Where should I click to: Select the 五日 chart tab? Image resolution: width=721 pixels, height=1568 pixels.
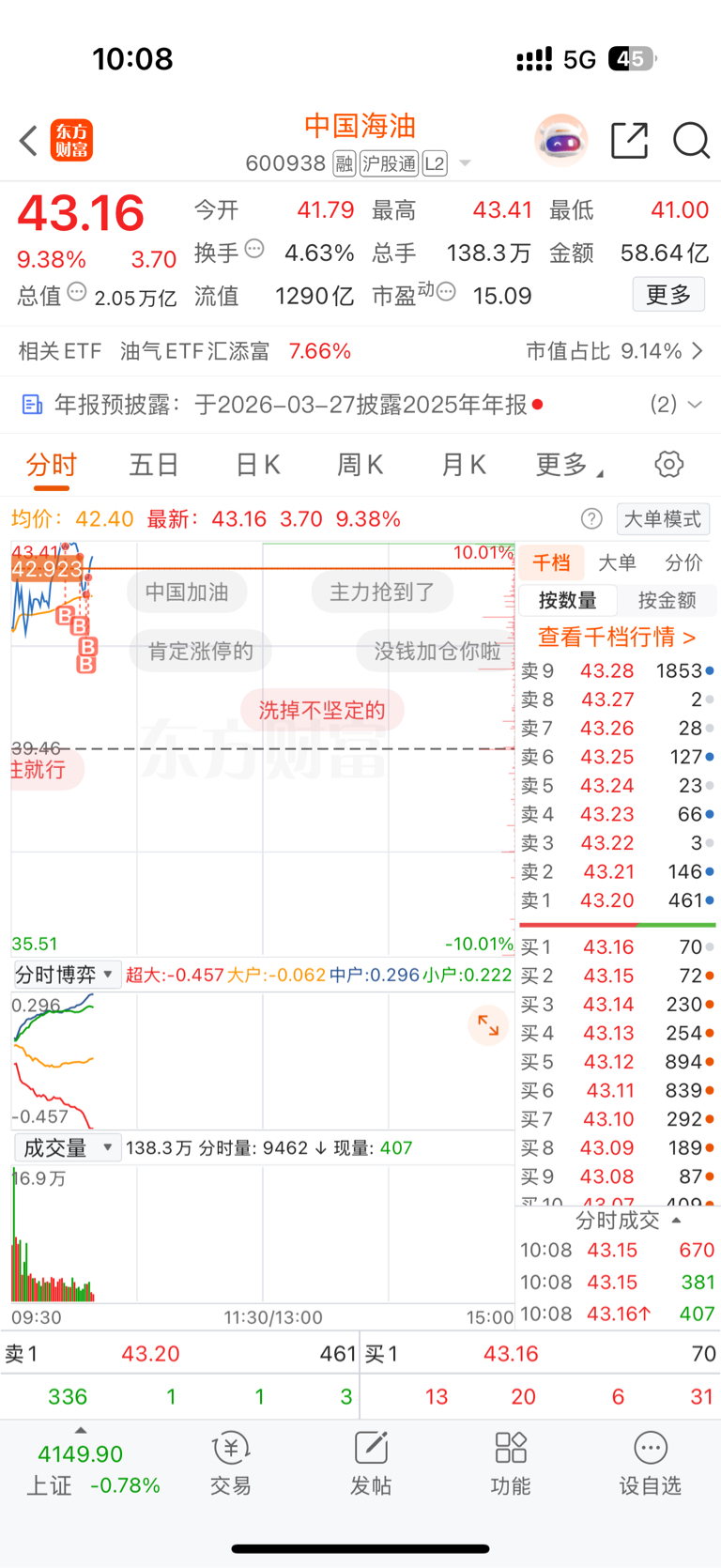click(154, 465)
